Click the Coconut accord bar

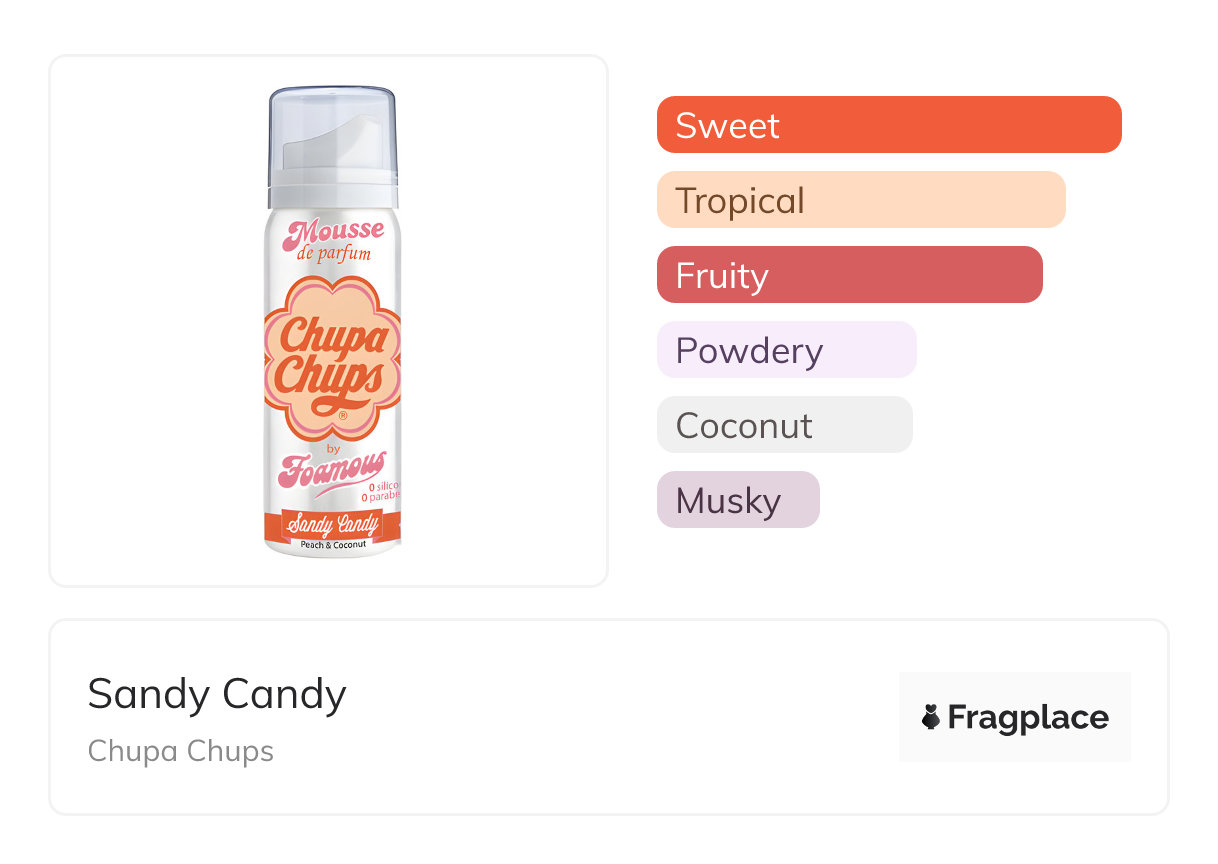pos(784,425)
